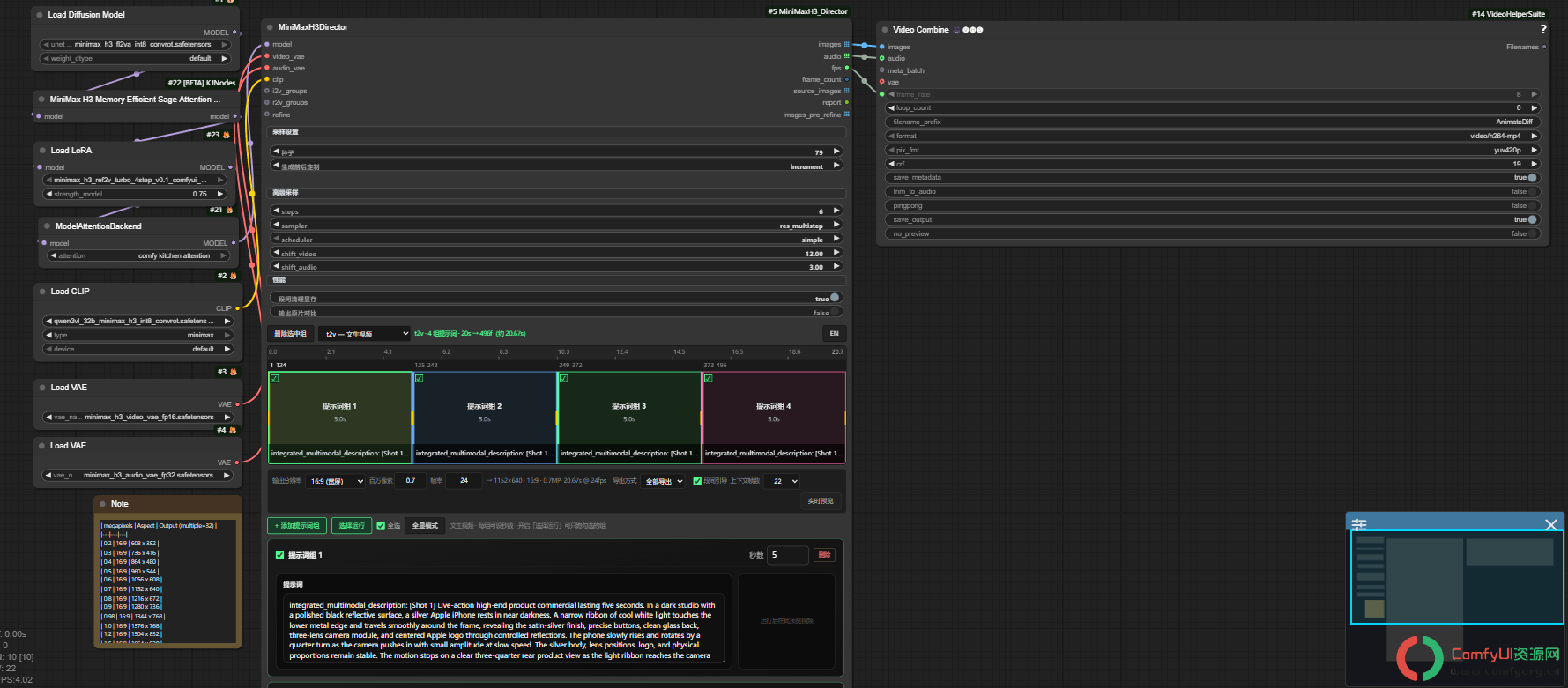1568x688 pixels.
Task: Click the 选择运行 button
Action: (352, 526)
